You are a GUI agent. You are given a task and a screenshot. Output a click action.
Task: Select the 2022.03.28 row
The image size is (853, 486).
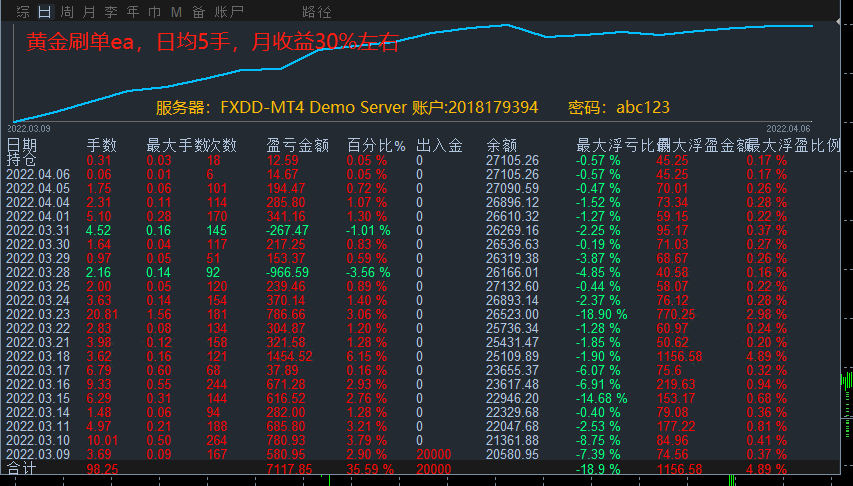coord(39,272)
